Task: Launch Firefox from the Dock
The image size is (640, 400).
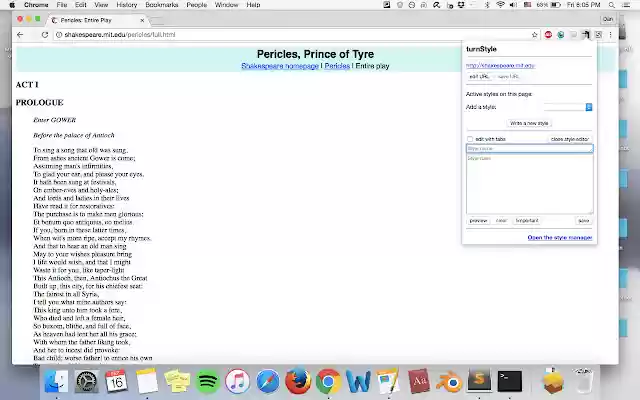Action: point(298,381)
